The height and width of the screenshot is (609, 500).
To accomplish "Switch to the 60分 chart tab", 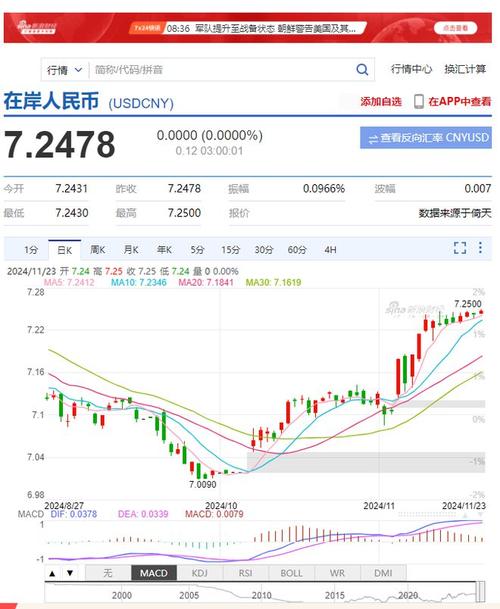I will click(x=297, y=250).
